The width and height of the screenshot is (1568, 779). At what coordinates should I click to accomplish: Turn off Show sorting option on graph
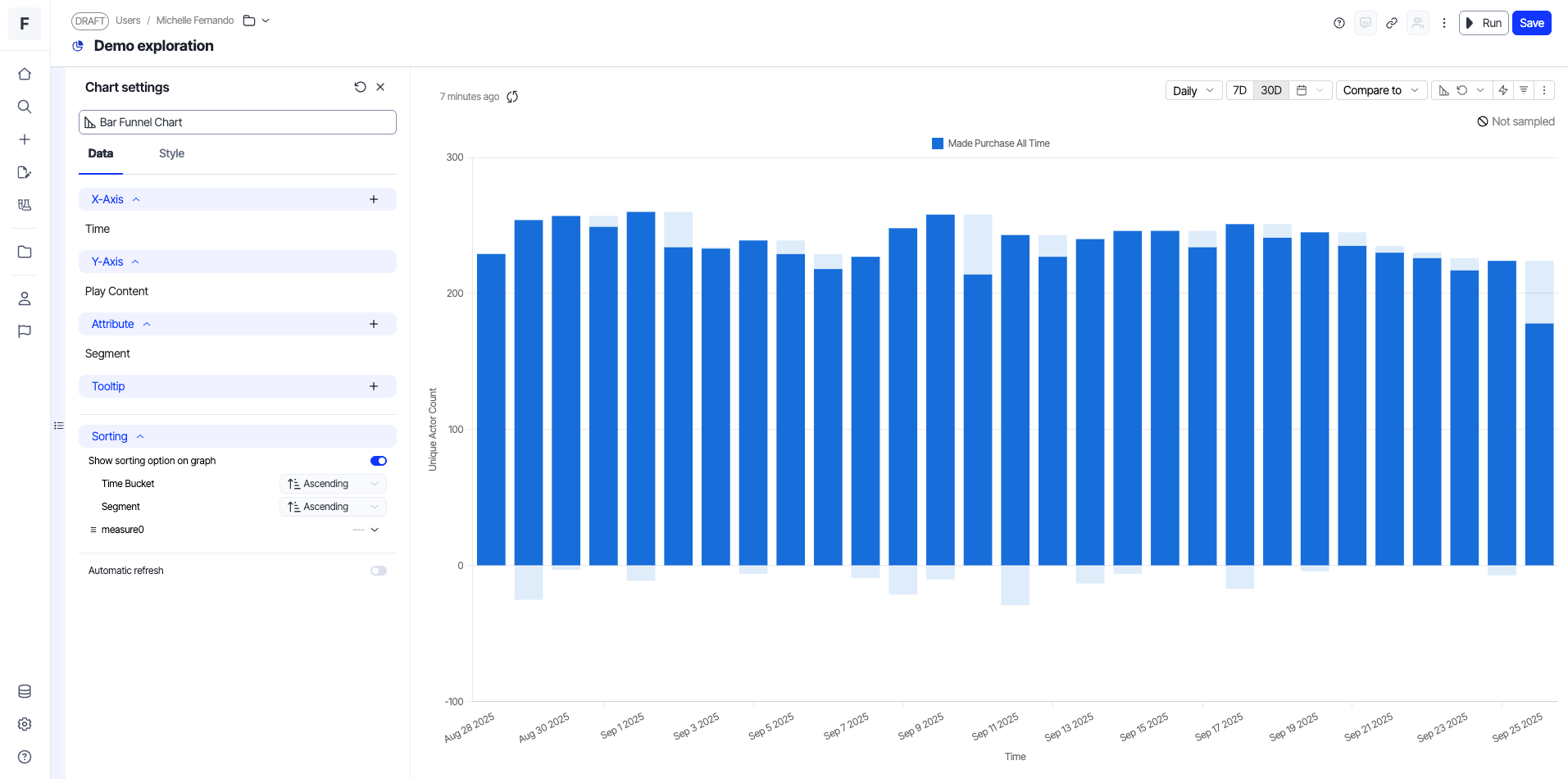[378, 461]
